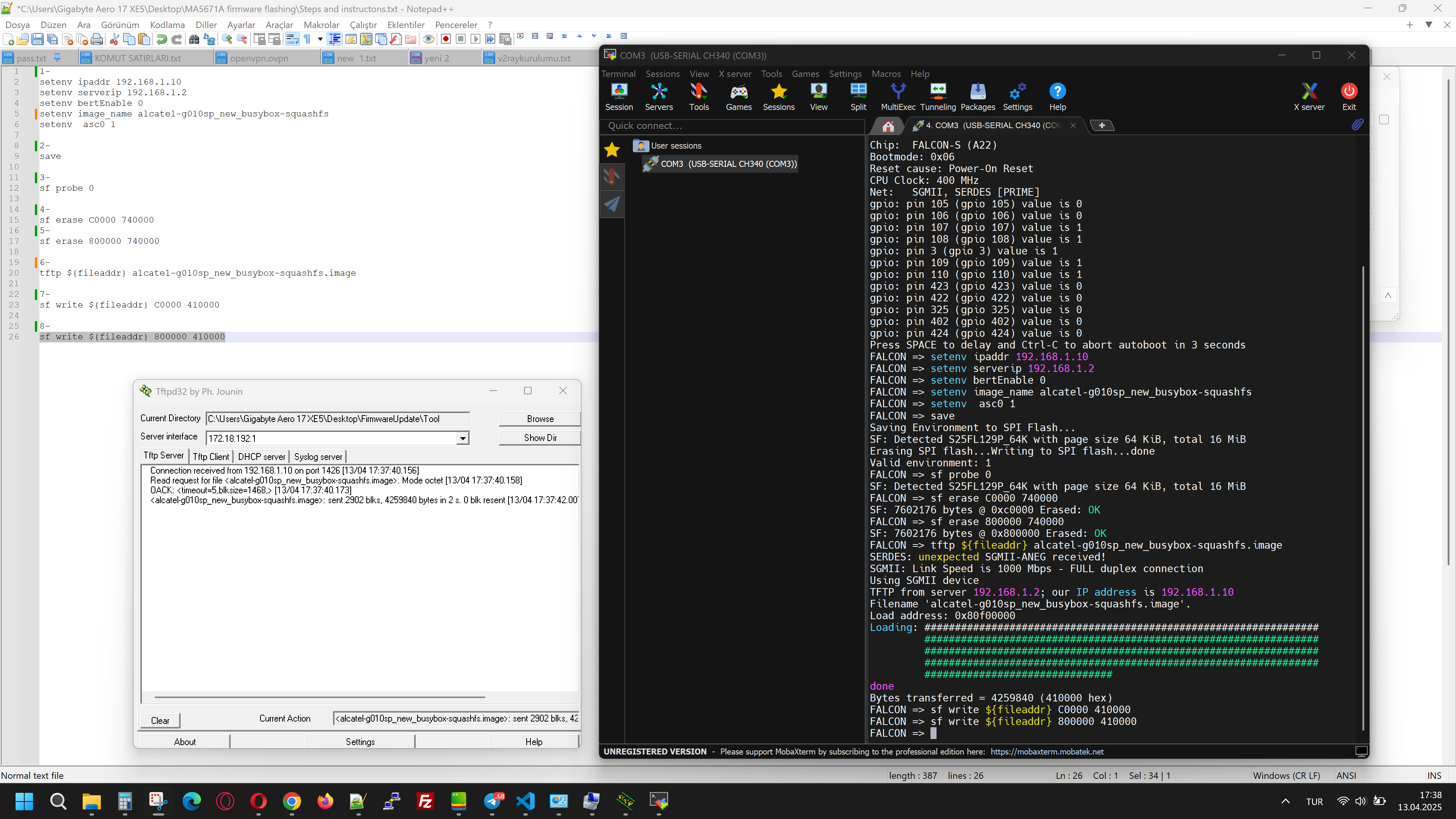Click the Print icon in Notepad++ toolbar
The height and width of the screenshot is (819, 1456).
(97, 39)
